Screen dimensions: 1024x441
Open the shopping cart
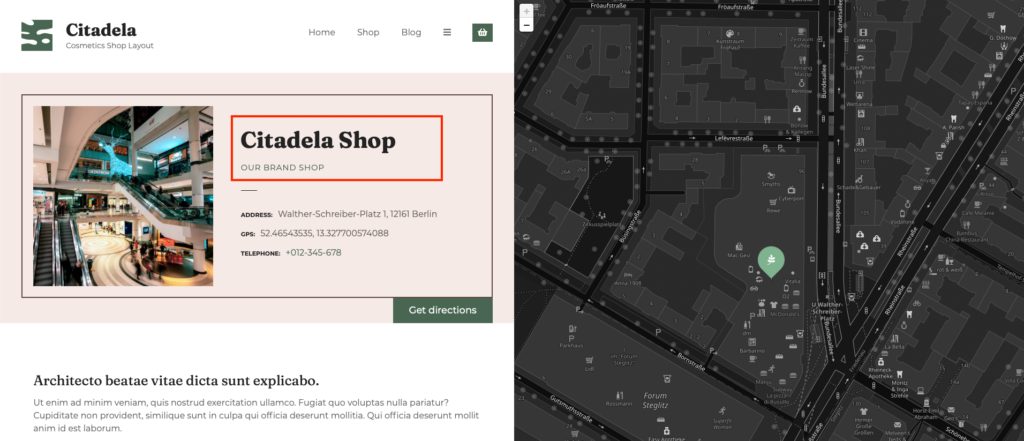coord(483,32)
